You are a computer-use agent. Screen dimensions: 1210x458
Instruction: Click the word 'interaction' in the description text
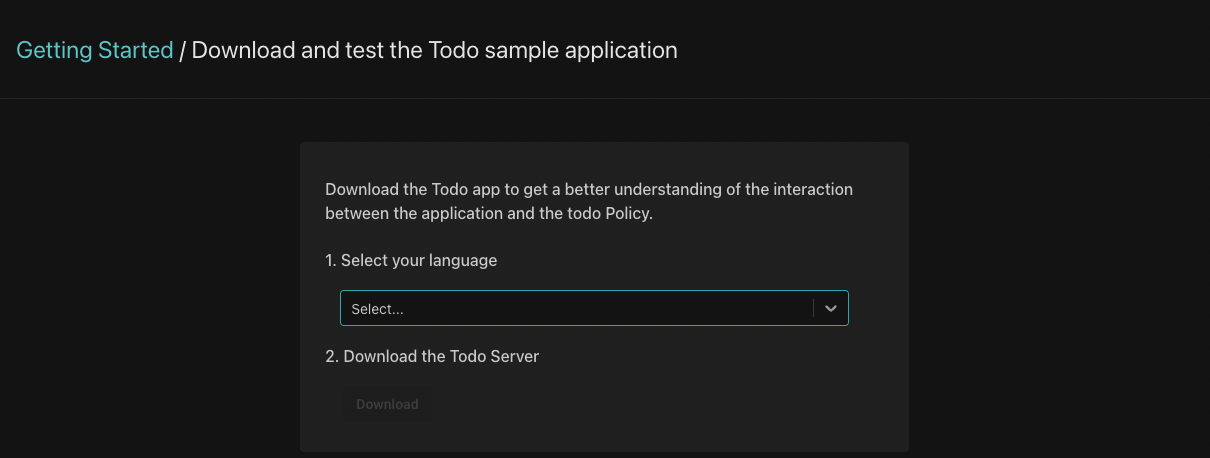click(811, 189)
